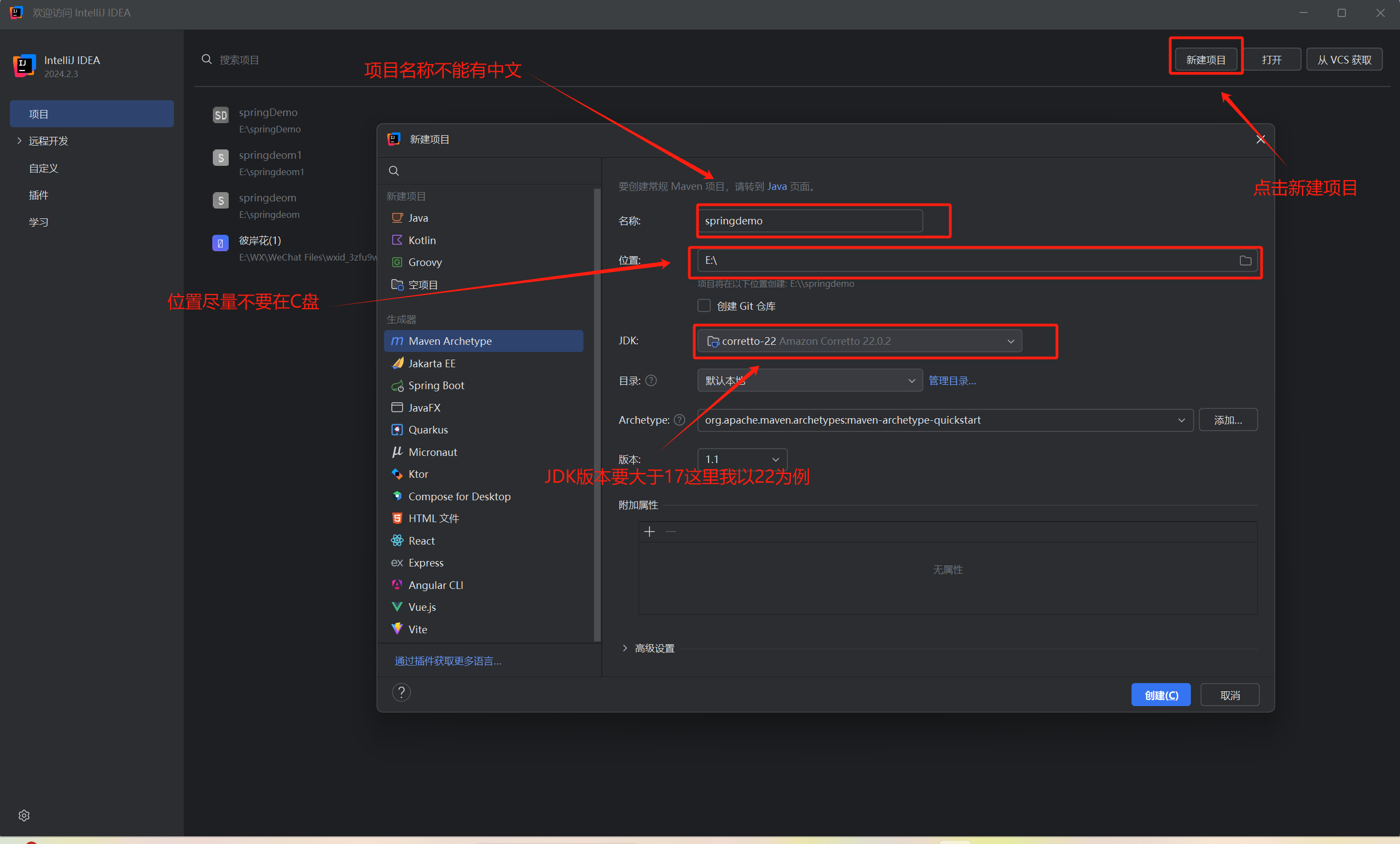Viewport: 1400px width, 844px height.
Task: Click the dialog help question-mark button
Action: tap(401, 692)
